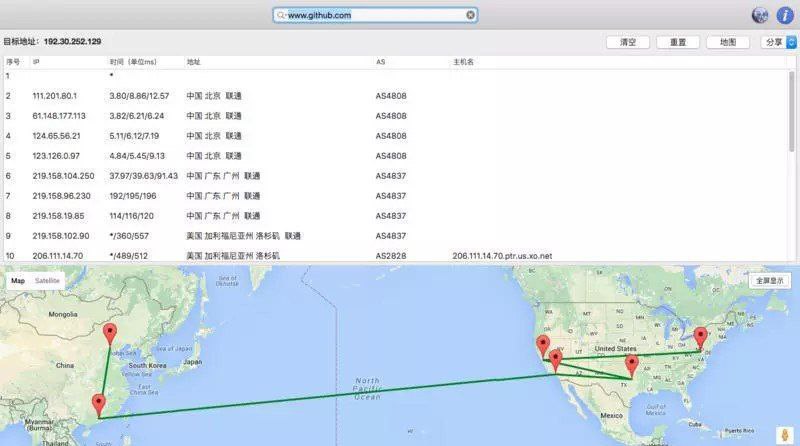Select the Street View pegman icon
Image resolution: width=800 pixels, height=446 pixels.
click(x=784, y=435)
